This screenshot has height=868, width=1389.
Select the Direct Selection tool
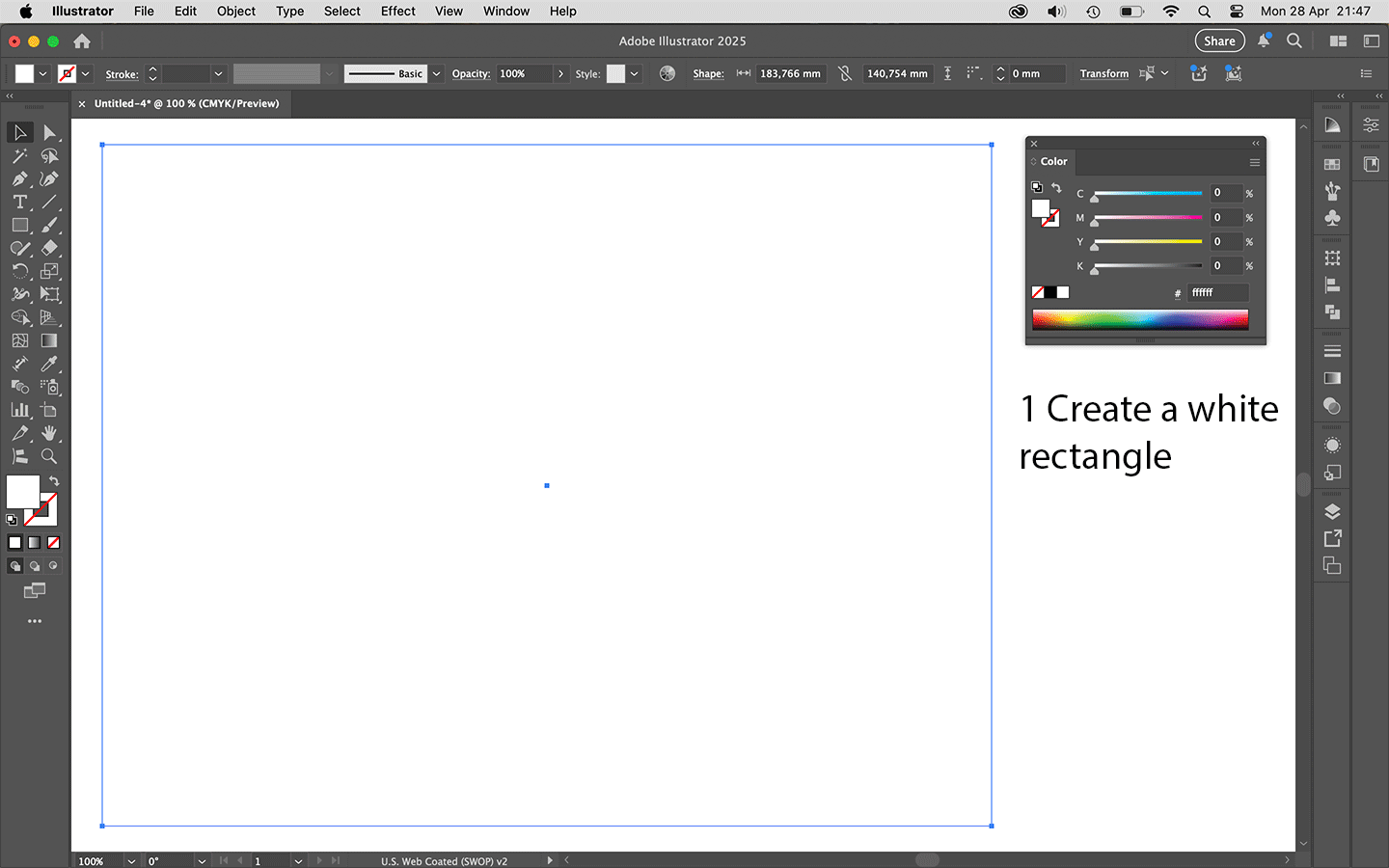point(49,132)
